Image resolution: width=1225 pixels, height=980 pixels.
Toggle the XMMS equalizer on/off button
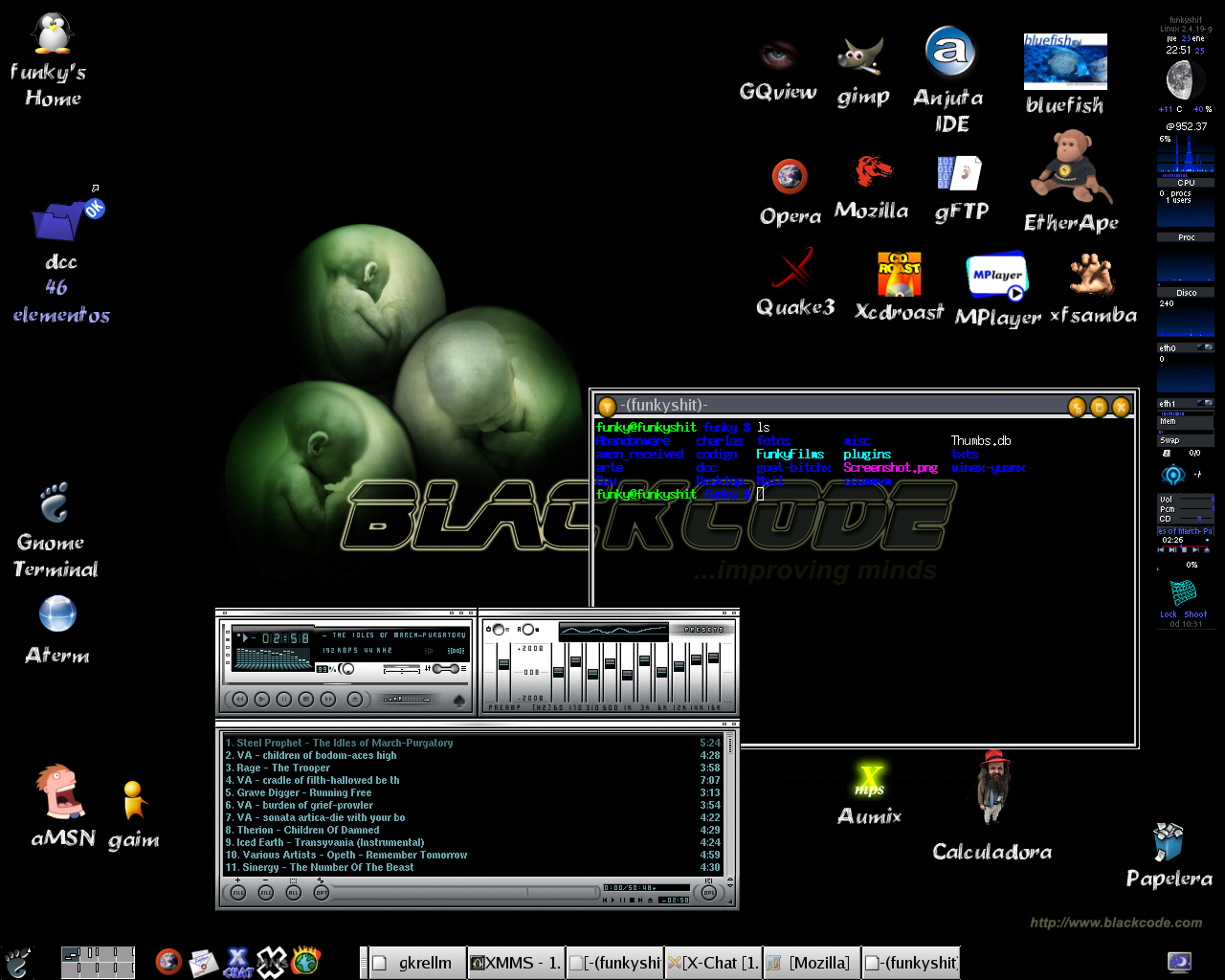[497, 630]
